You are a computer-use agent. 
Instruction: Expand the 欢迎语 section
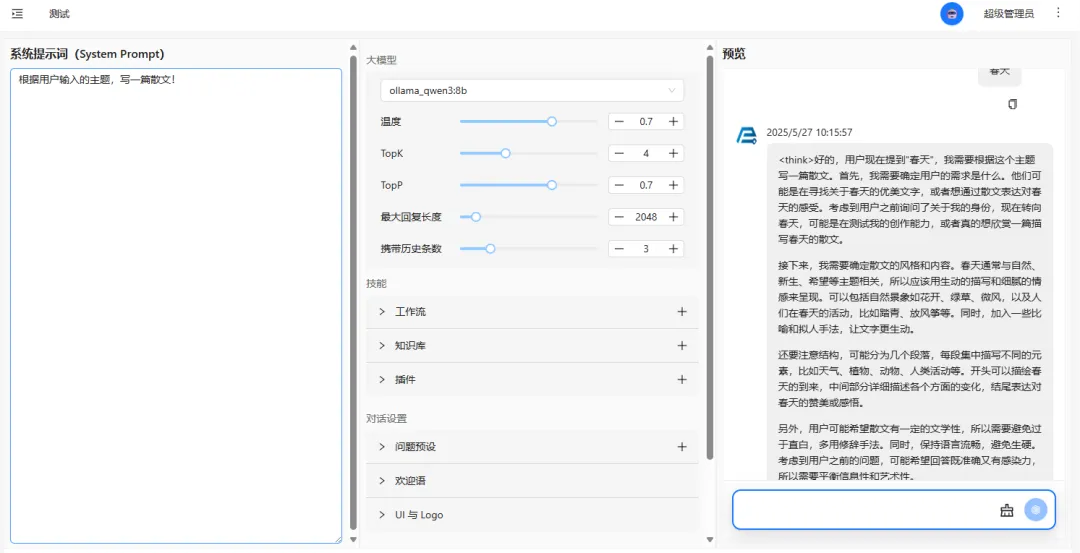[410, 481]
